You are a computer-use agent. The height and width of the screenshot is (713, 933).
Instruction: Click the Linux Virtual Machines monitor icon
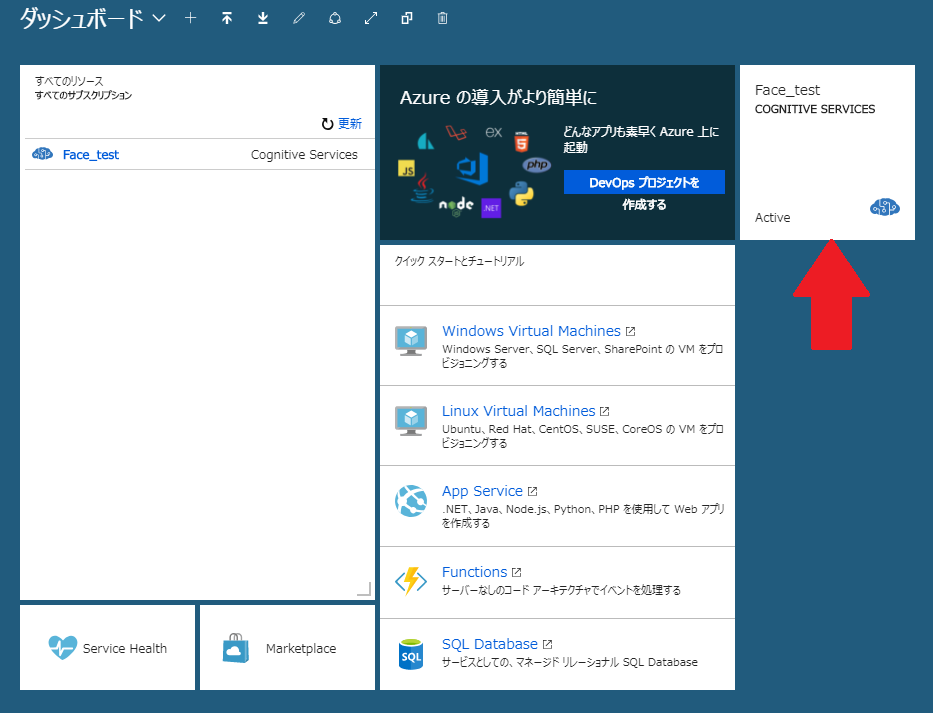(x=411, y=421)
